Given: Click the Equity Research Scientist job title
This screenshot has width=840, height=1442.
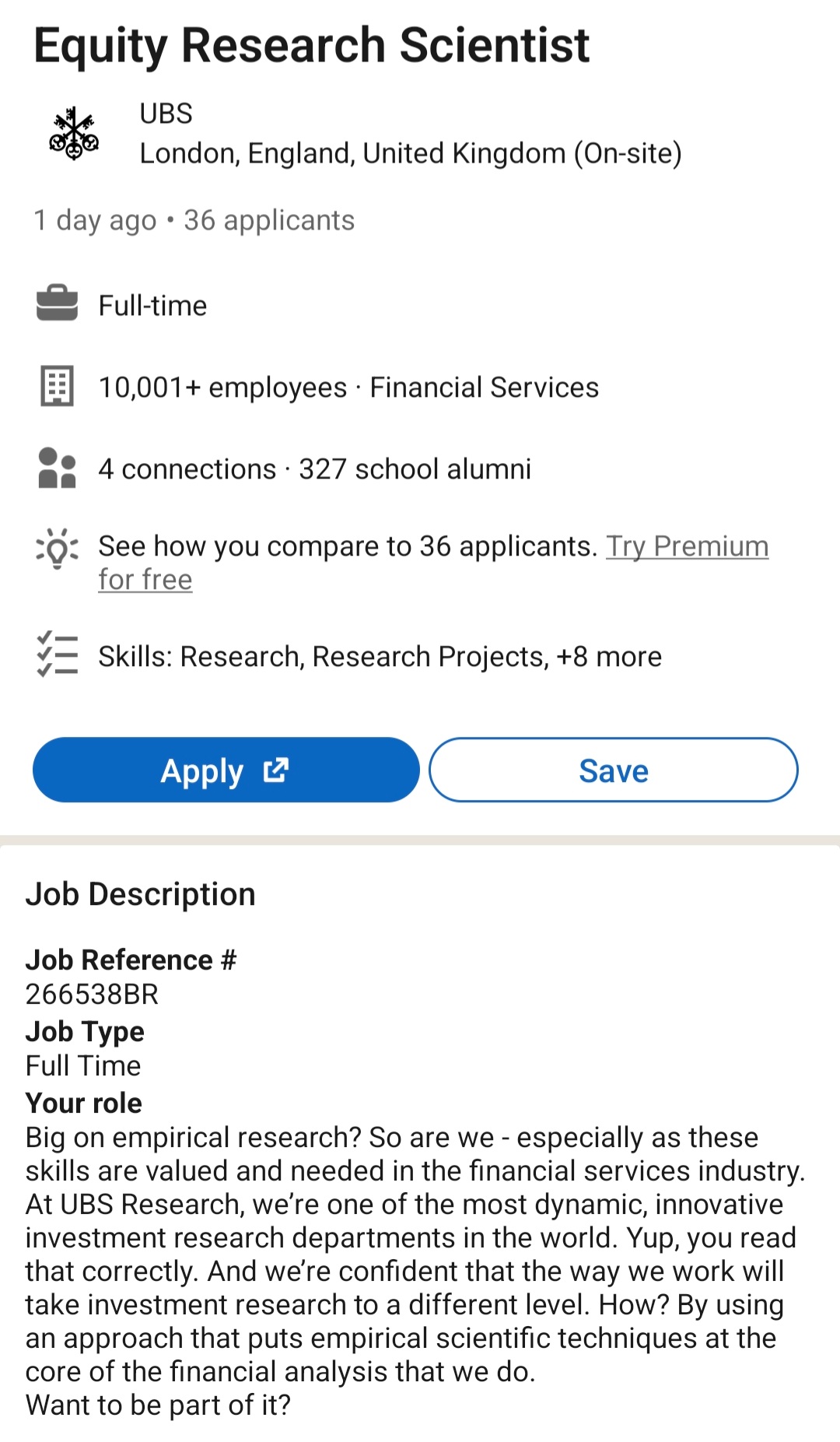Looking at the screenshot, I should tap(311, 45).
